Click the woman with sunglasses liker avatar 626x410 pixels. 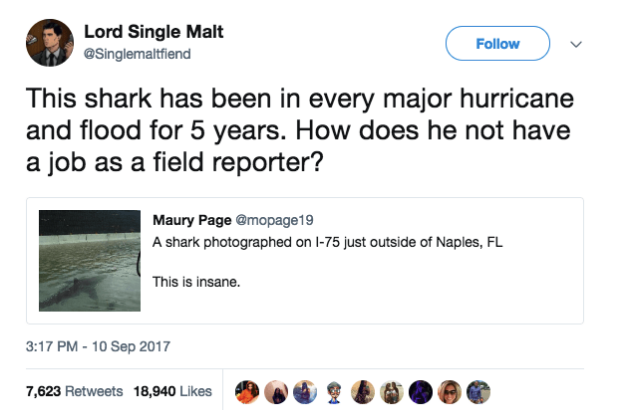[451, 391]
